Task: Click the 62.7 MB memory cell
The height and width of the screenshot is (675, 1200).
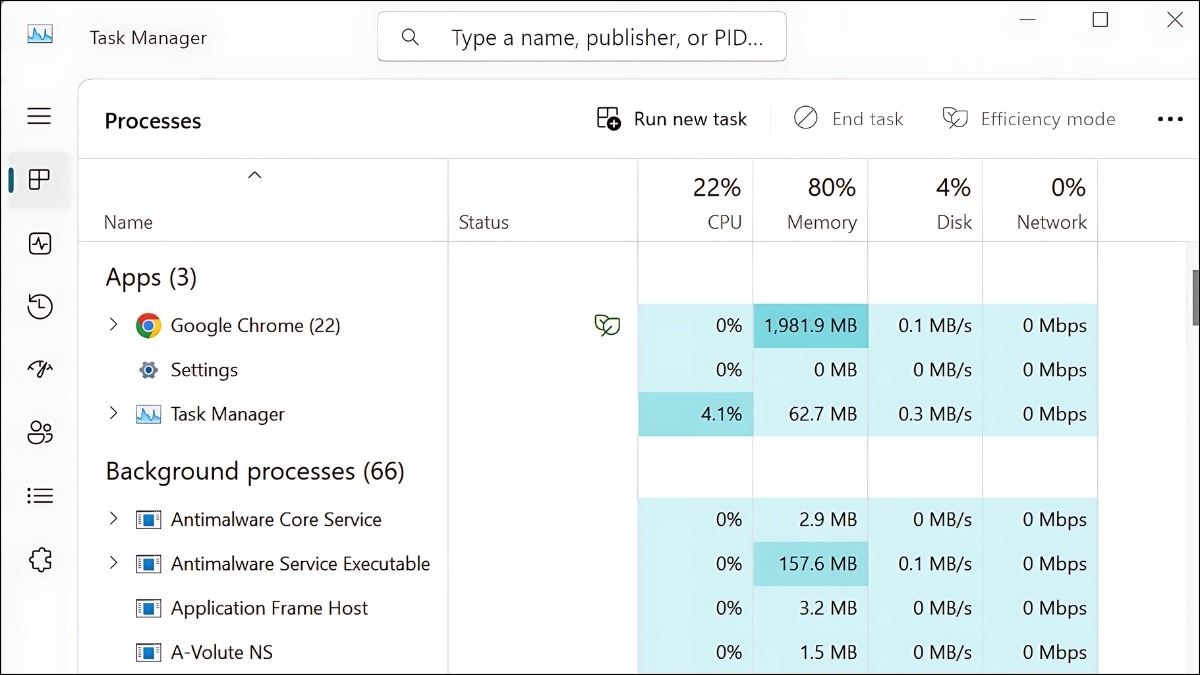Action: (811, 414)
